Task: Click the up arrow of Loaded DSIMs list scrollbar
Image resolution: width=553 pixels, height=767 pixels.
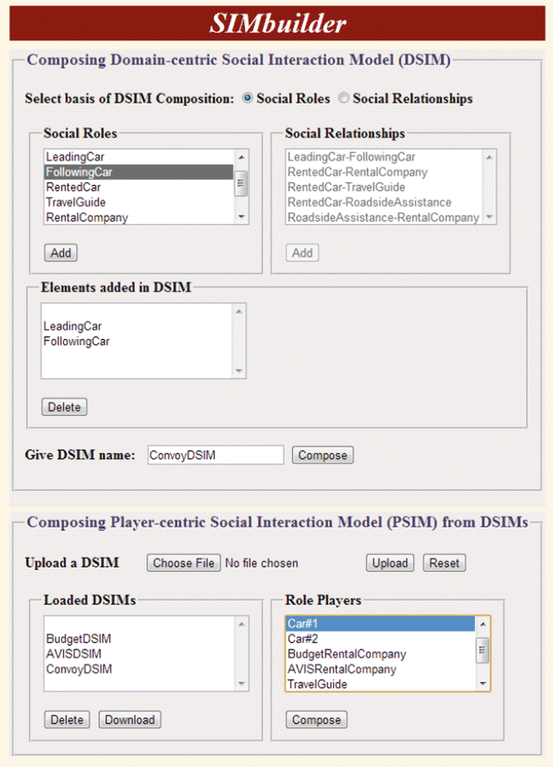Action: pyautogui.click(x=242, y=624)
